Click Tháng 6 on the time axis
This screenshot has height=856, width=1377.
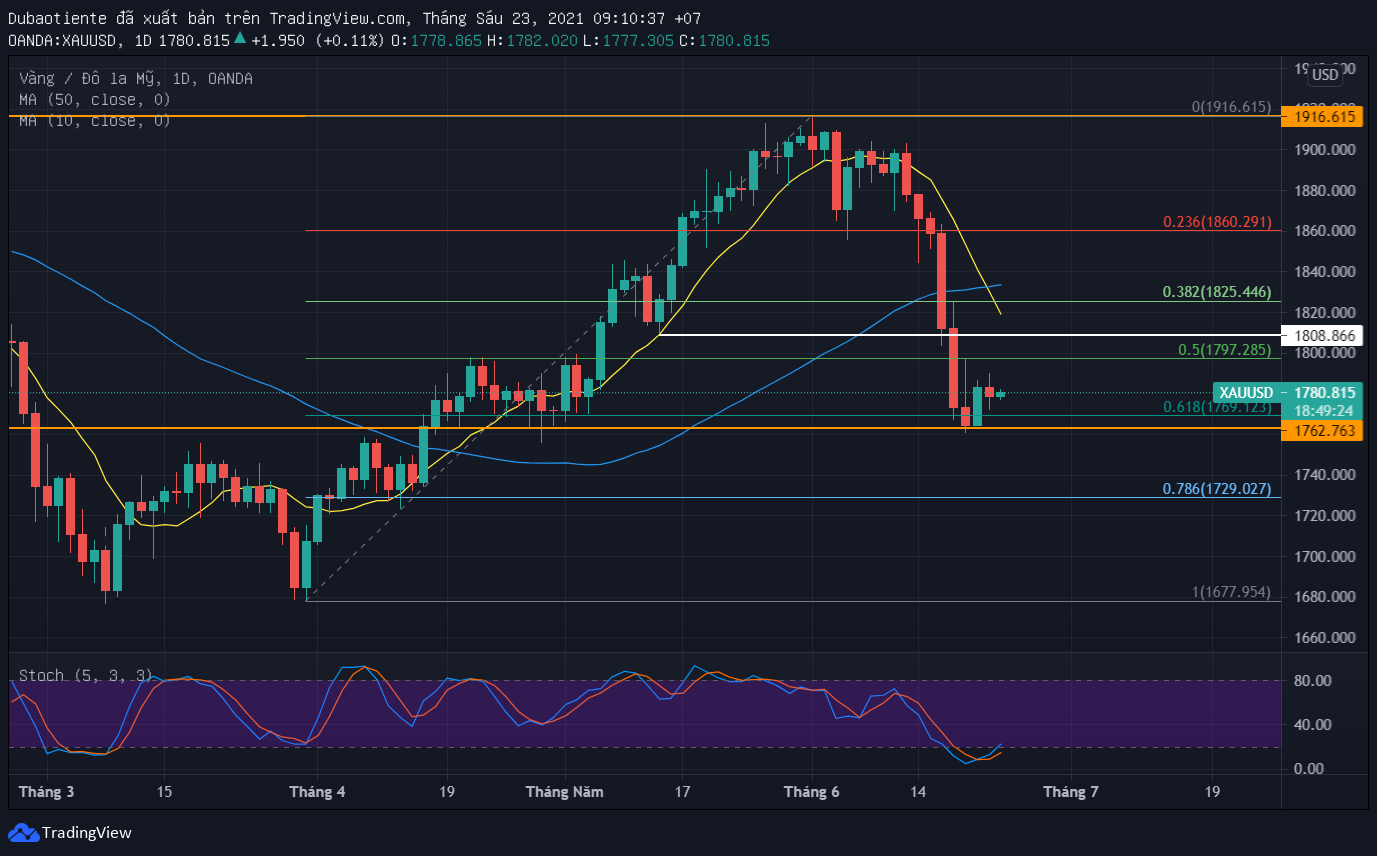[812, 792]
